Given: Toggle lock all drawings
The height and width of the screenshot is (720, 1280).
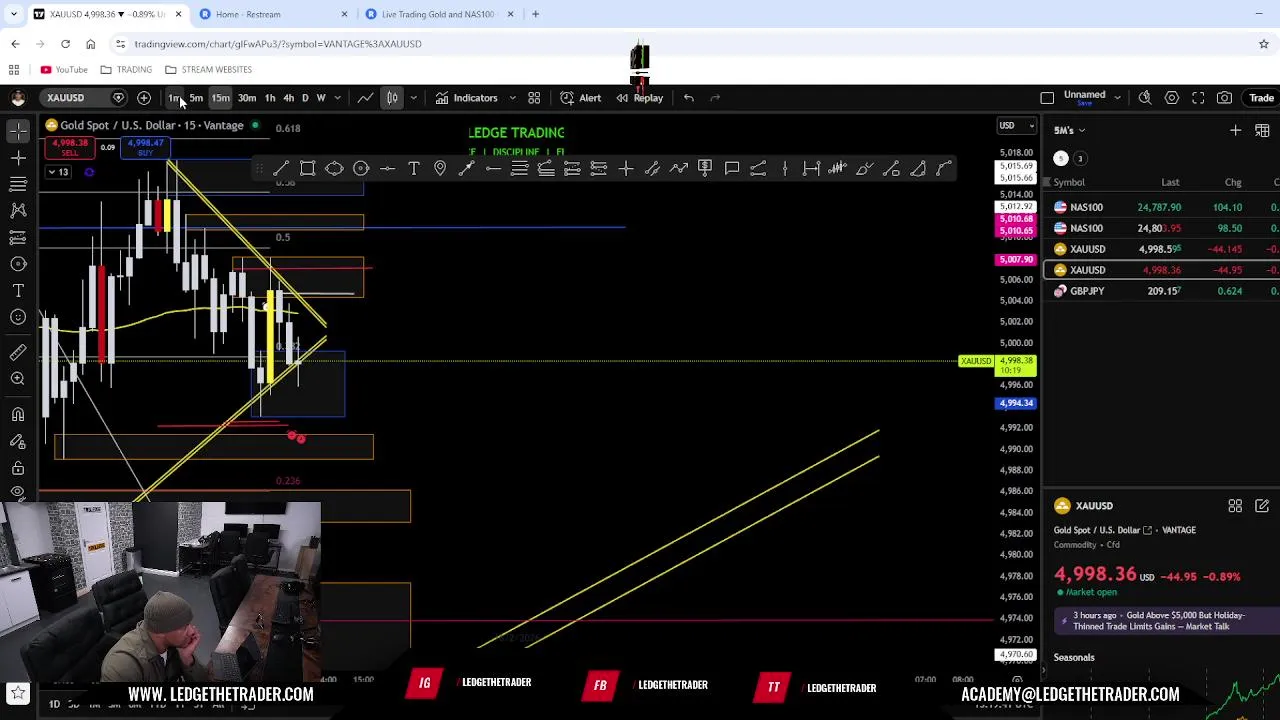Looking at the screenshot, I should click(x=18, y=467).
